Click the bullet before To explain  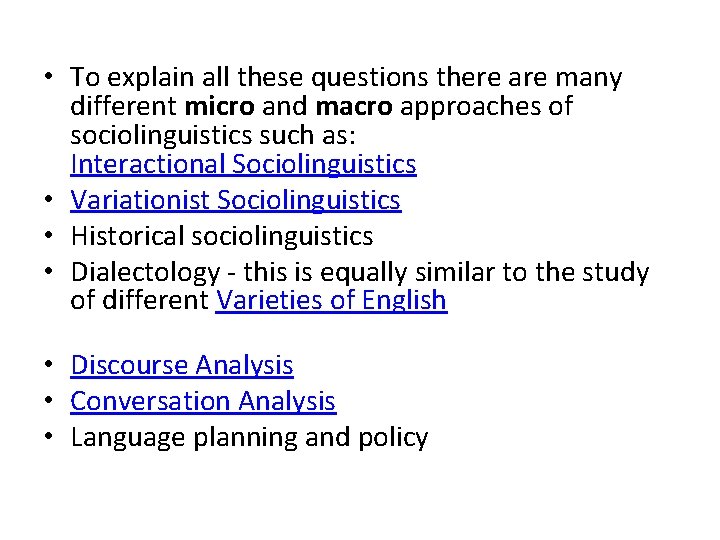coord(49,76)
